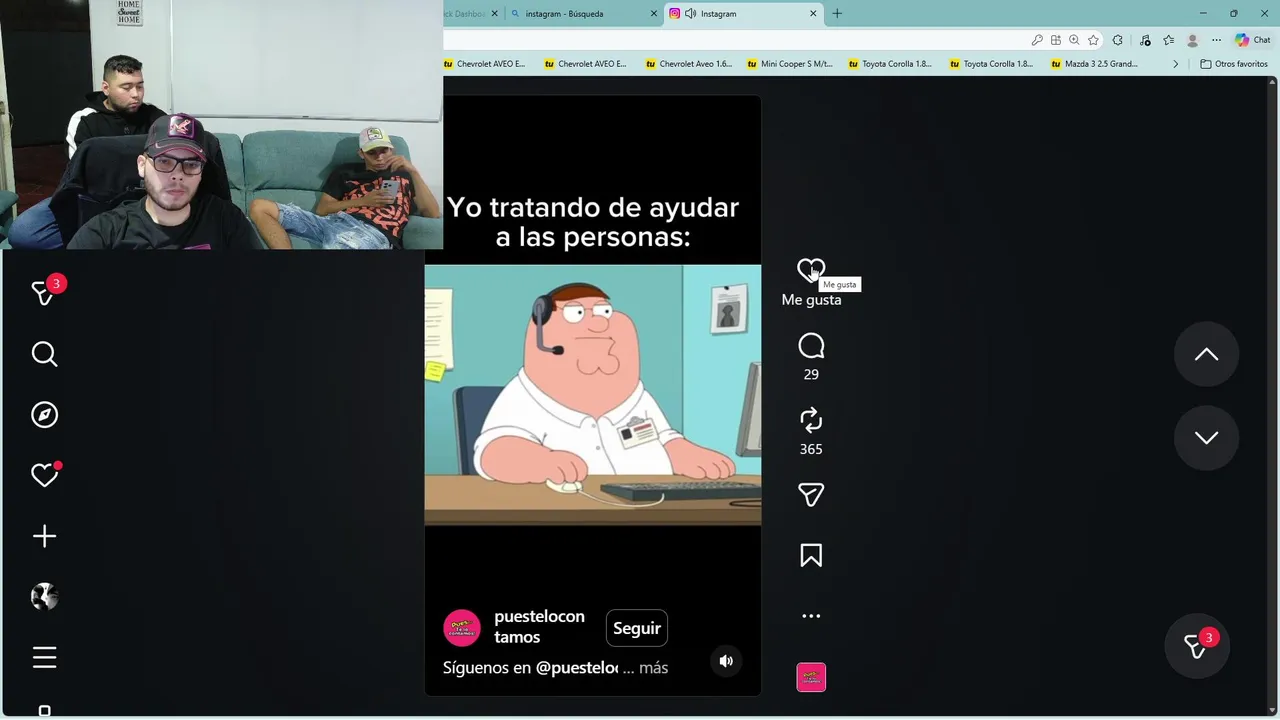
Task: Open the puestelocontamos username link
Action: pyautogui.click(x=539, y=627)
